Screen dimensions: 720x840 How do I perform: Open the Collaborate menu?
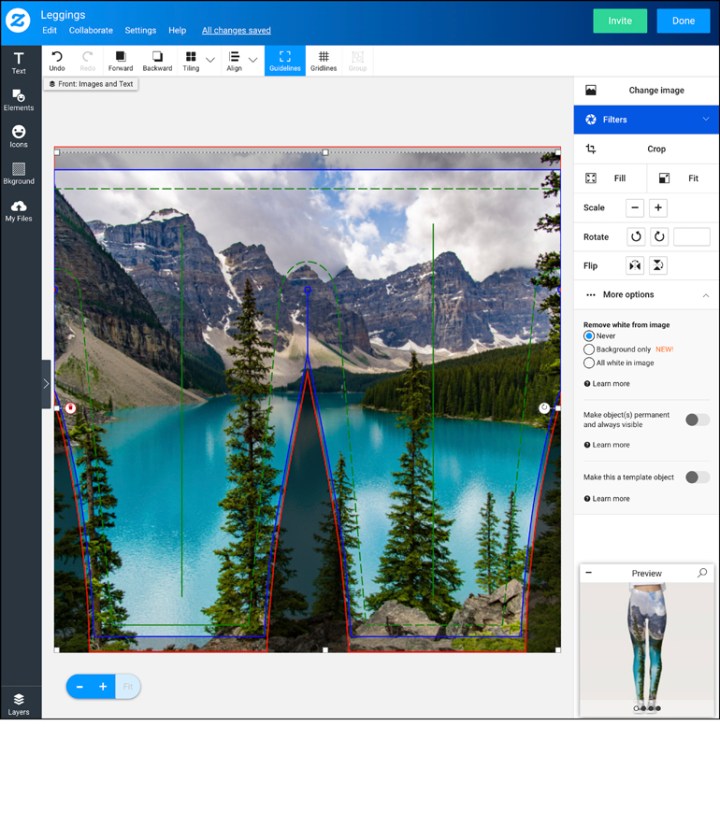click(x=91, y=31)
